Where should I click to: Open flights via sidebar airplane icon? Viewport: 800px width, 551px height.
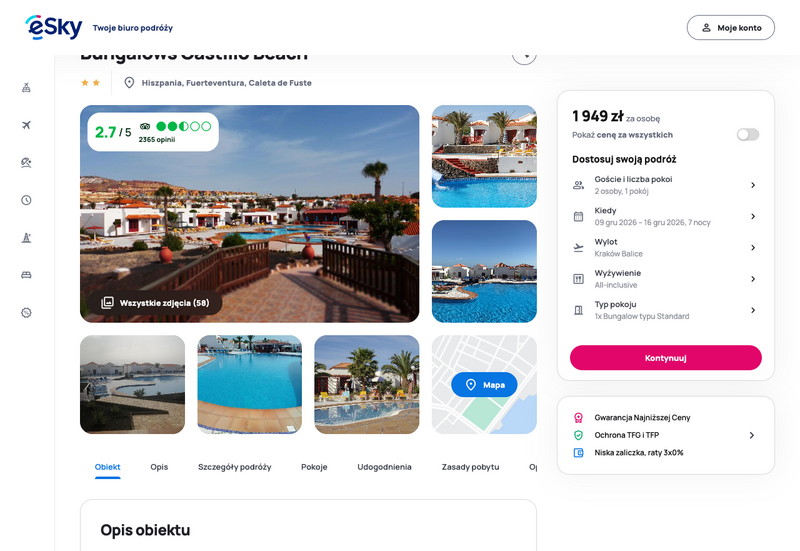27,125
